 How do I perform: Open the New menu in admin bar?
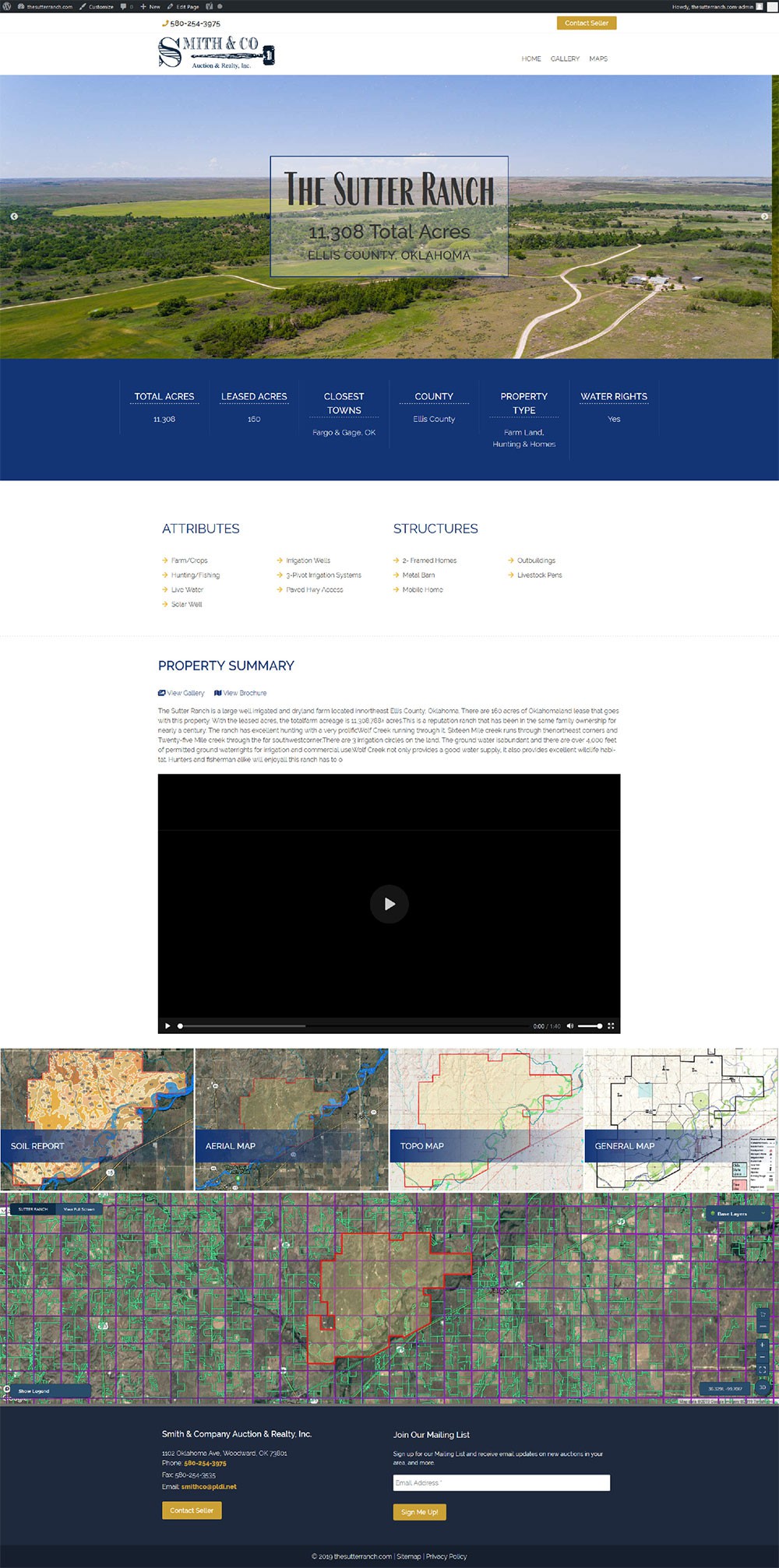[x=150, y=6]
